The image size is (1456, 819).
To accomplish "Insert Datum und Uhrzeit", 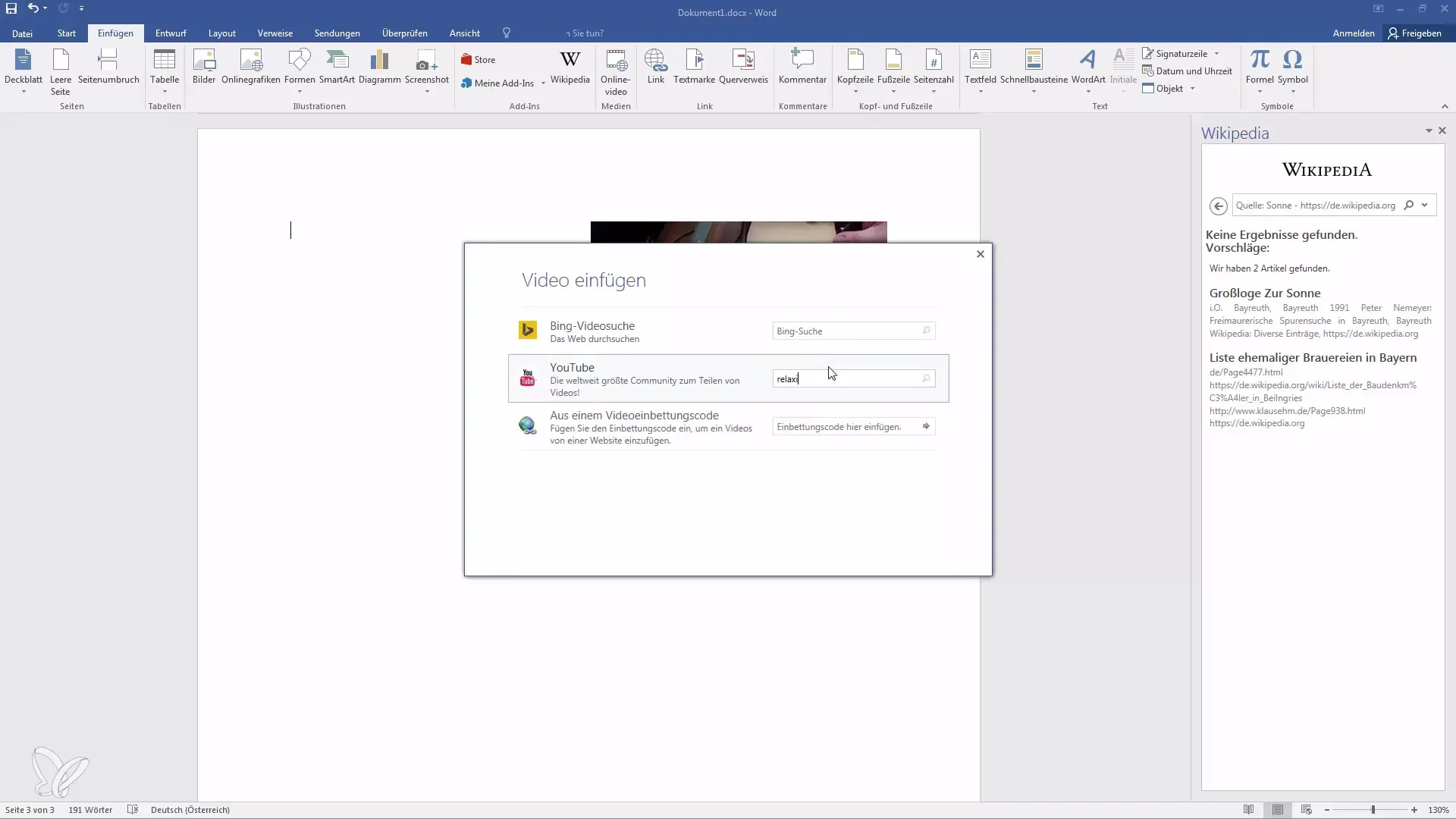I will click(x=1187, y=71).
